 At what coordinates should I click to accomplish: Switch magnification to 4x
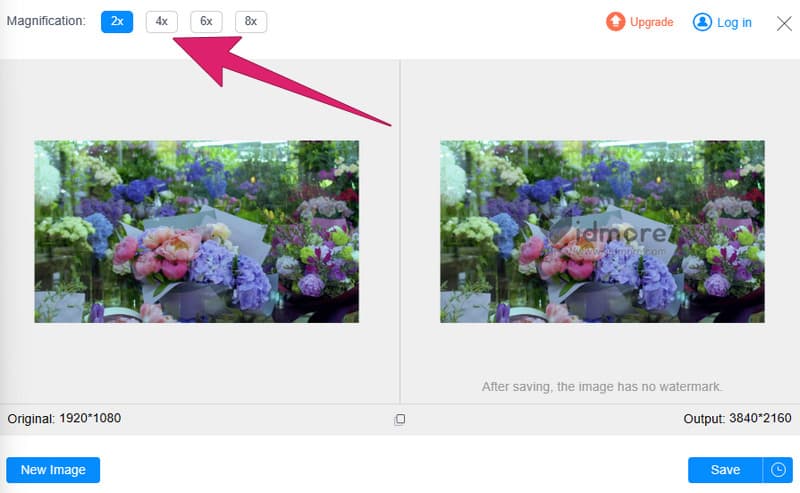coord(161,21)
